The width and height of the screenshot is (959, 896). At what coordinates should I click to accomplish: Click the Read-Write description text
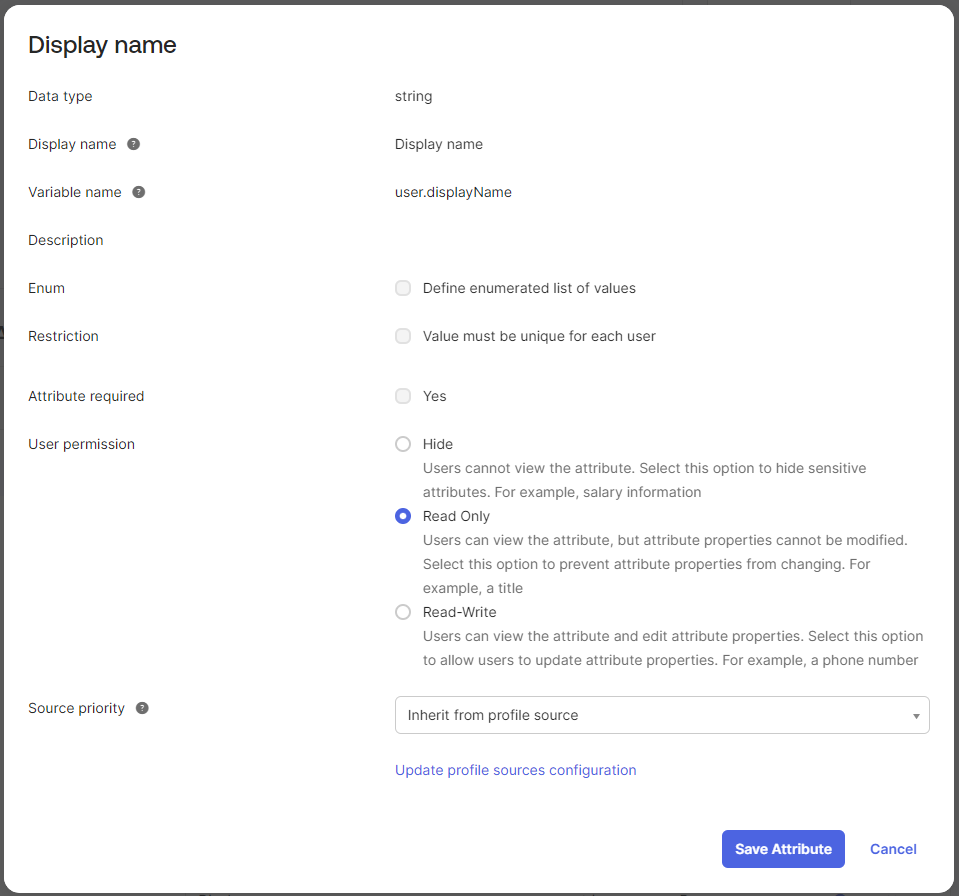(673, 648)
